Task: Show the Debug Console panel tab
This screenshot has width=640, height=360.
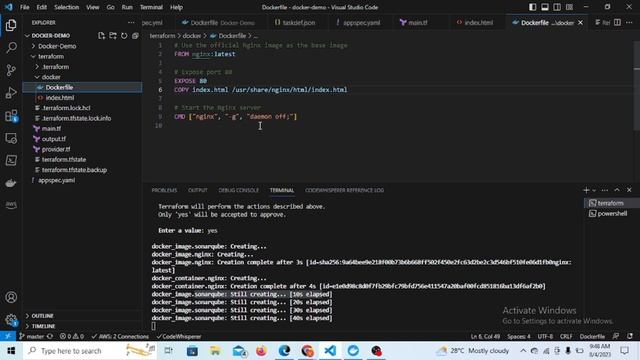Action: [x=238, y=190]
